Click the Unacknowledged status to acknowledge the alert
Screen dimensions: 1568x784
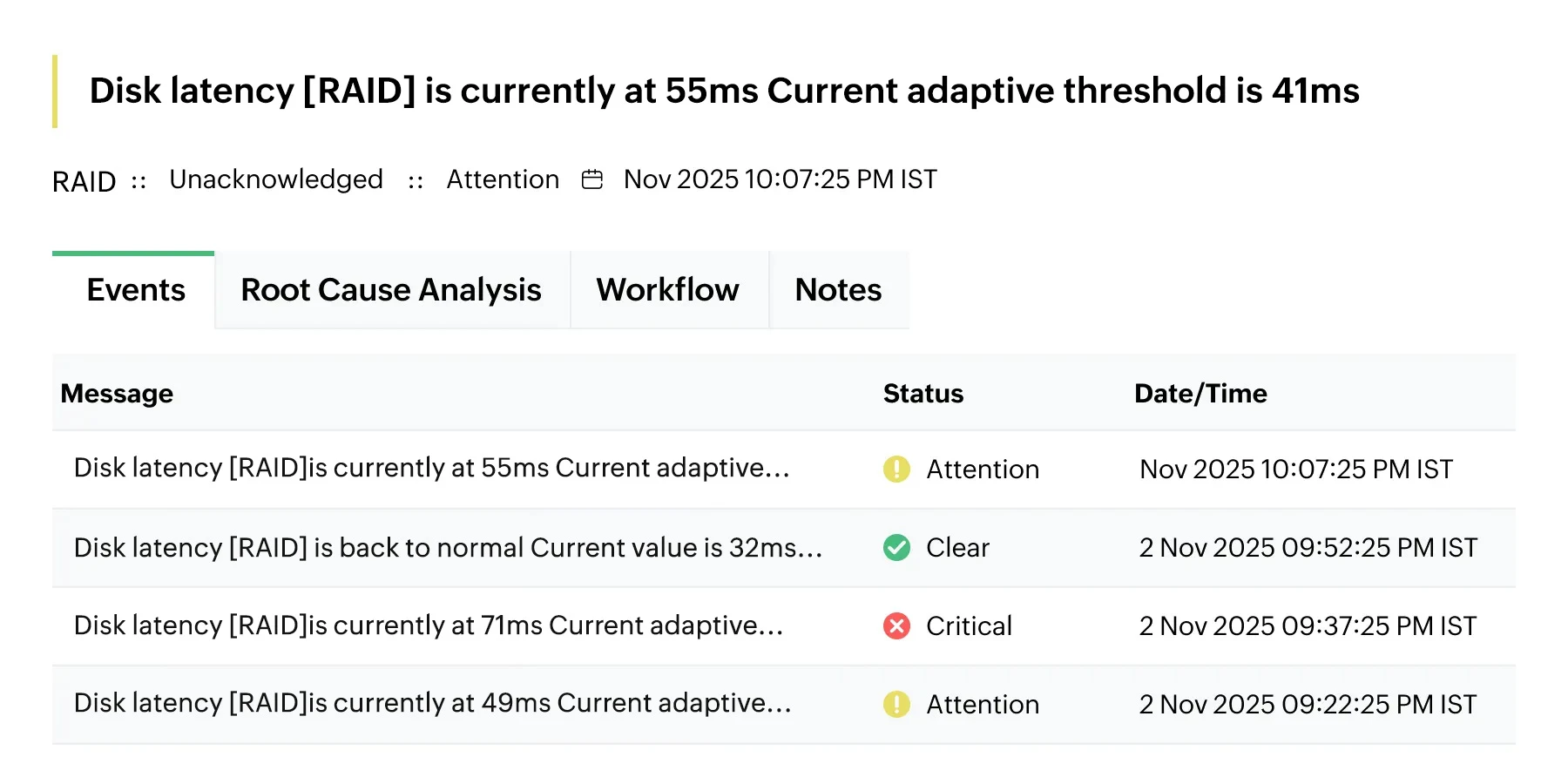[x=275, y=179]
